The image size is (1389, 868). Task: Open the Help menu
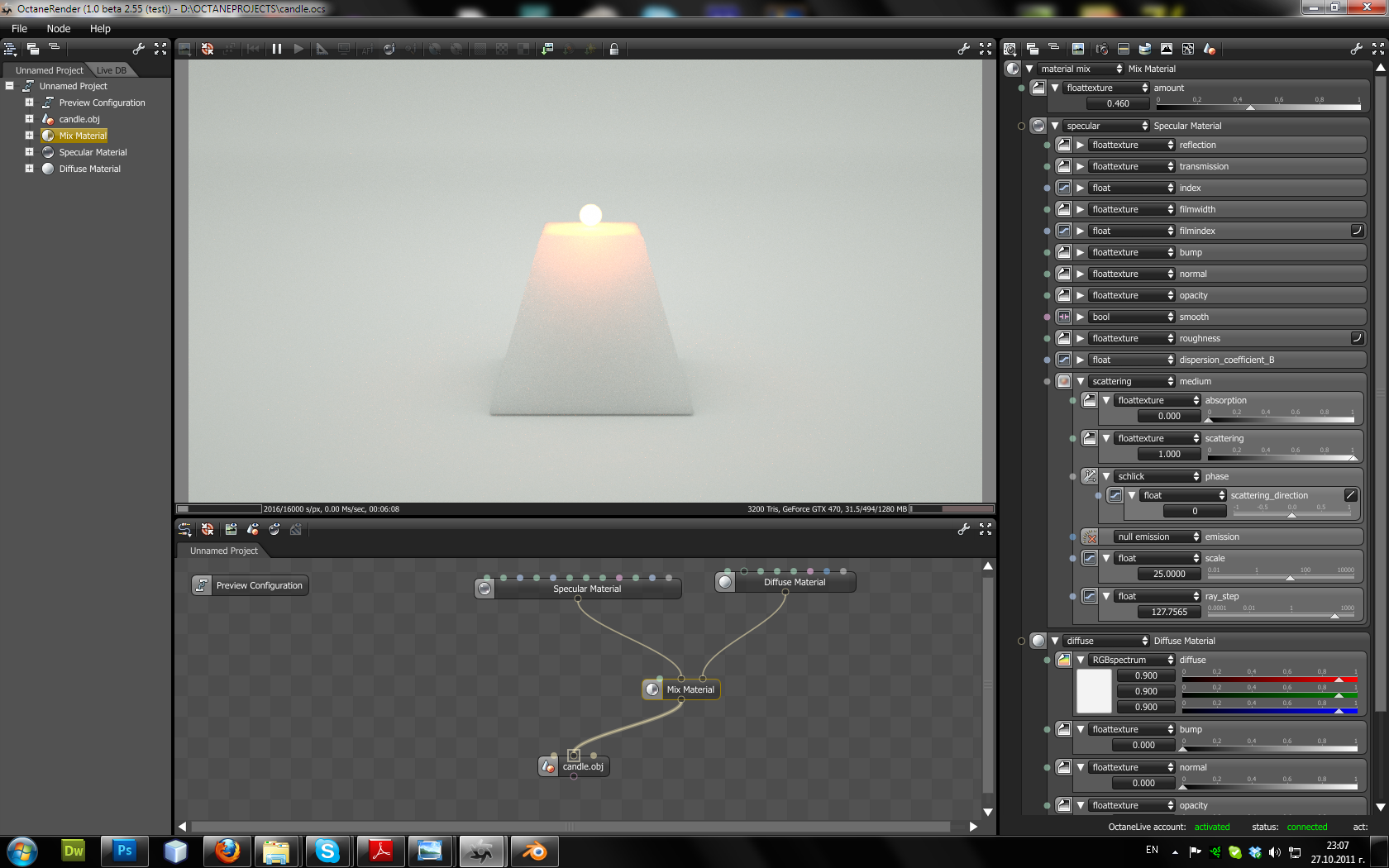pos(100,28)
